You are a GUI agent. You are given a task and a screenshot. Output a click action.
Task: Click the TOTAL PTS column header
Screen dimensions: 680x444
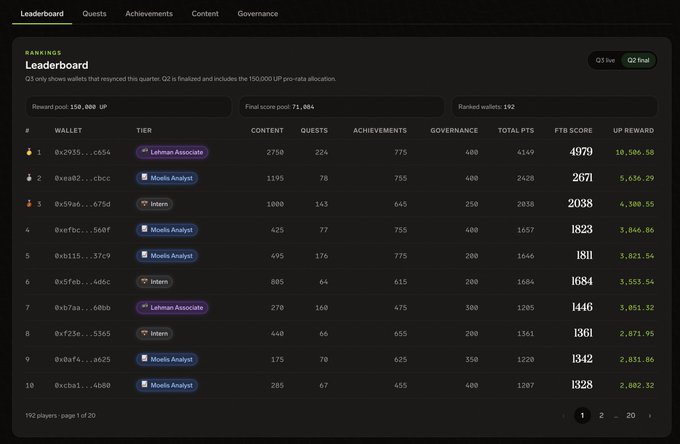pos(516,131)
